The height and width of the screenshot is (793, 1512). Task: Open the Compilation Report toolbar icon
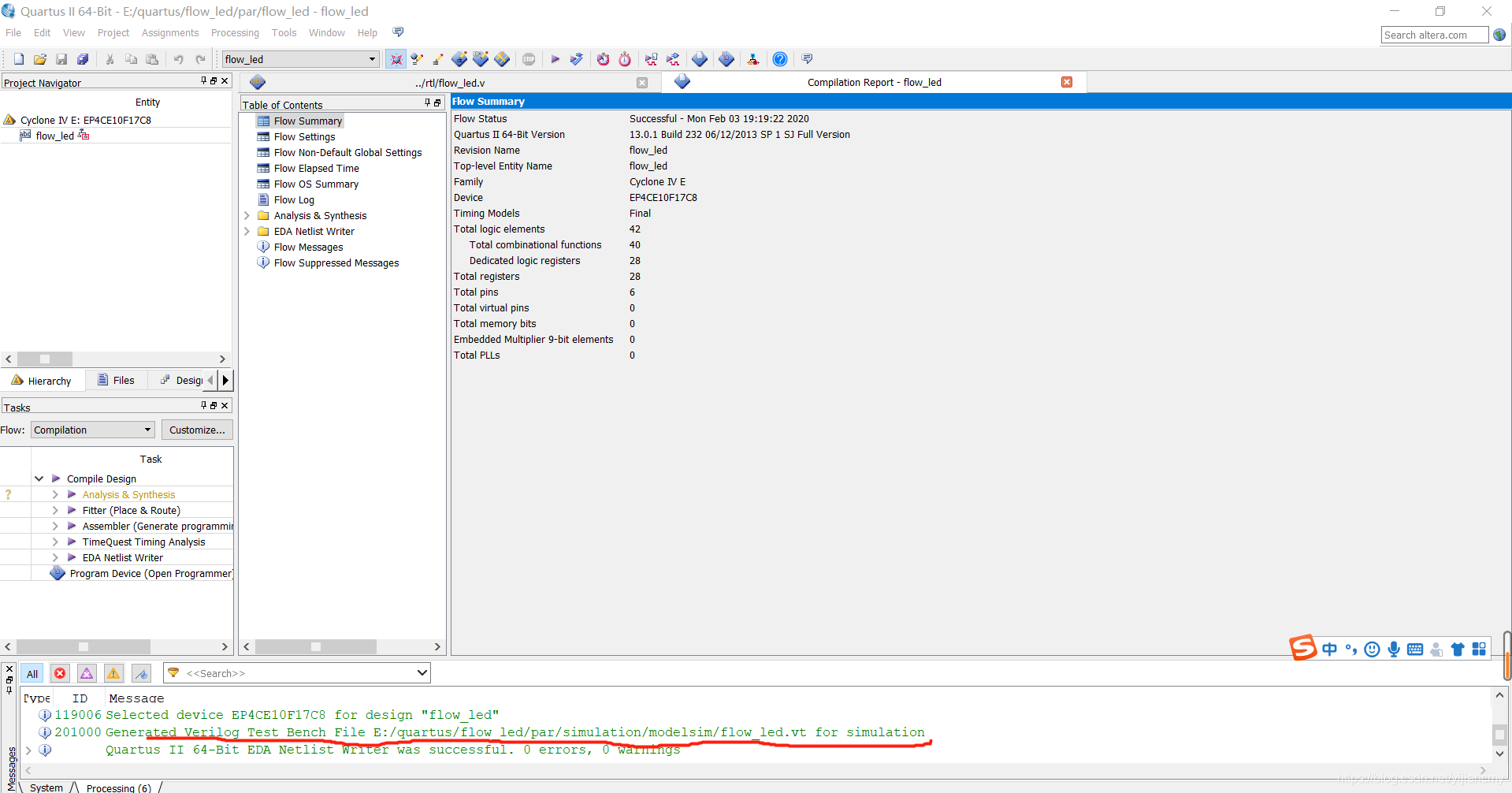[700, 59]
